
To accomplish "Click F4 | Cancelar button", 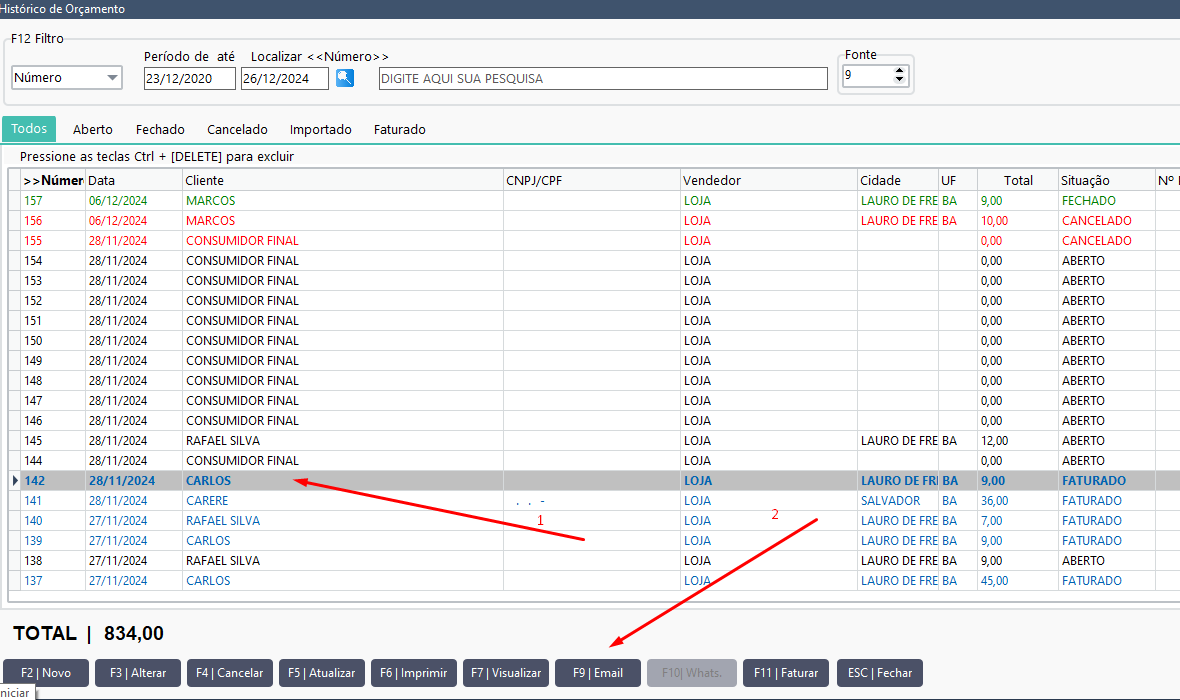I will 230,673.
